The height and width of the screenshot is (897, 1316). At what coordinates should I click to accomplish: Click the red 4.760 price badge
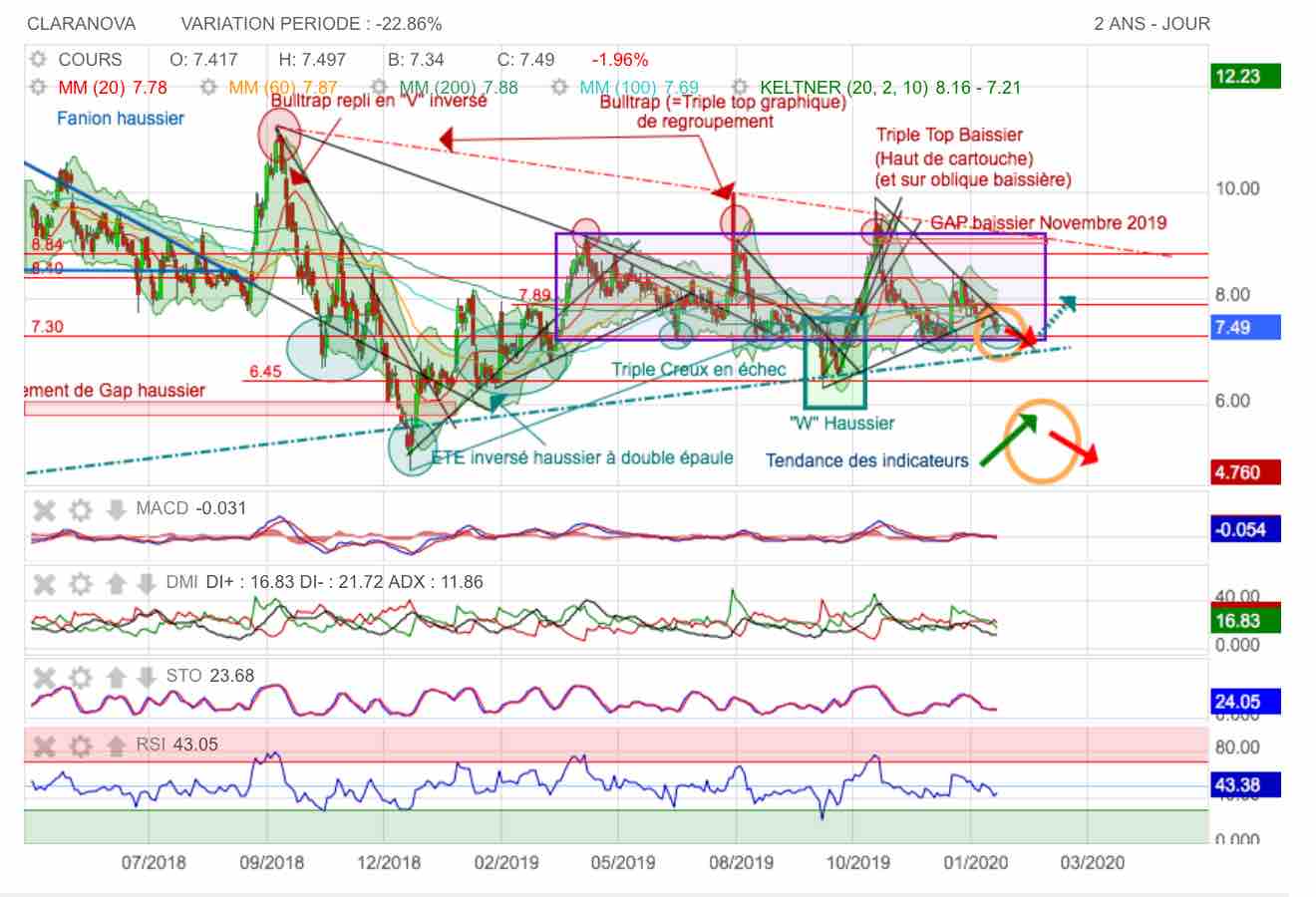point(1244,472)
